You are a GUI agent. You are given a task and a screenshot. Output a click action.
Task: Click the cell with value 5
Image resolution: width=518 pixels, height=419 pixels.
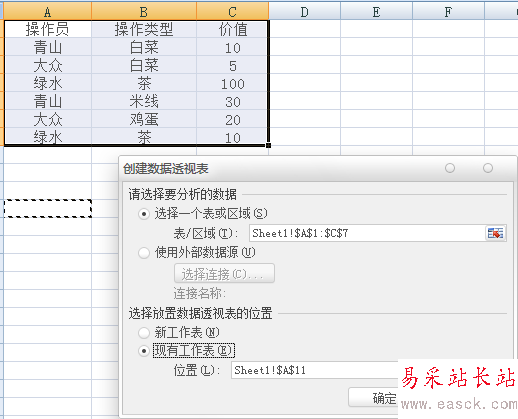(x=233, y=65)
